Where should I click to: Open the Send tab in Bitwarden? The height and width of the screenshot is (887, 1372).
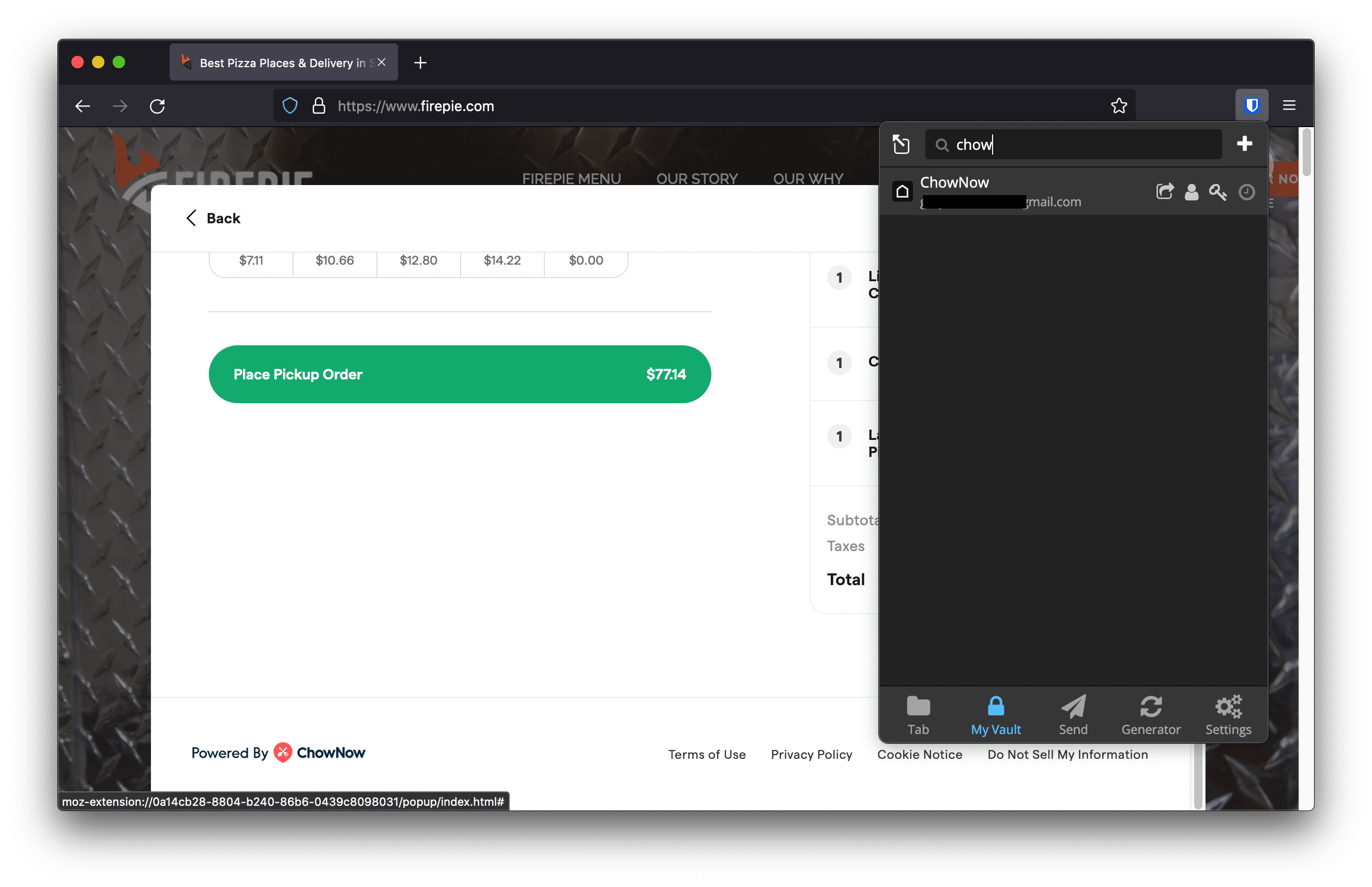pyautogui.click(x=1073, y=715)
